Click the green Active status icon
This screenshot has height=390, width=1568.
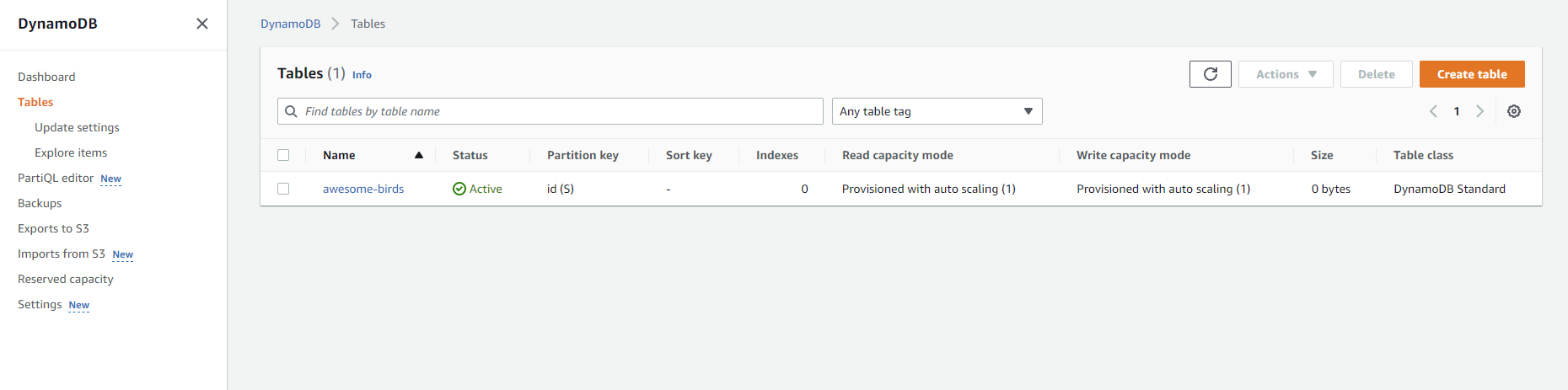[x=459, y=189]
